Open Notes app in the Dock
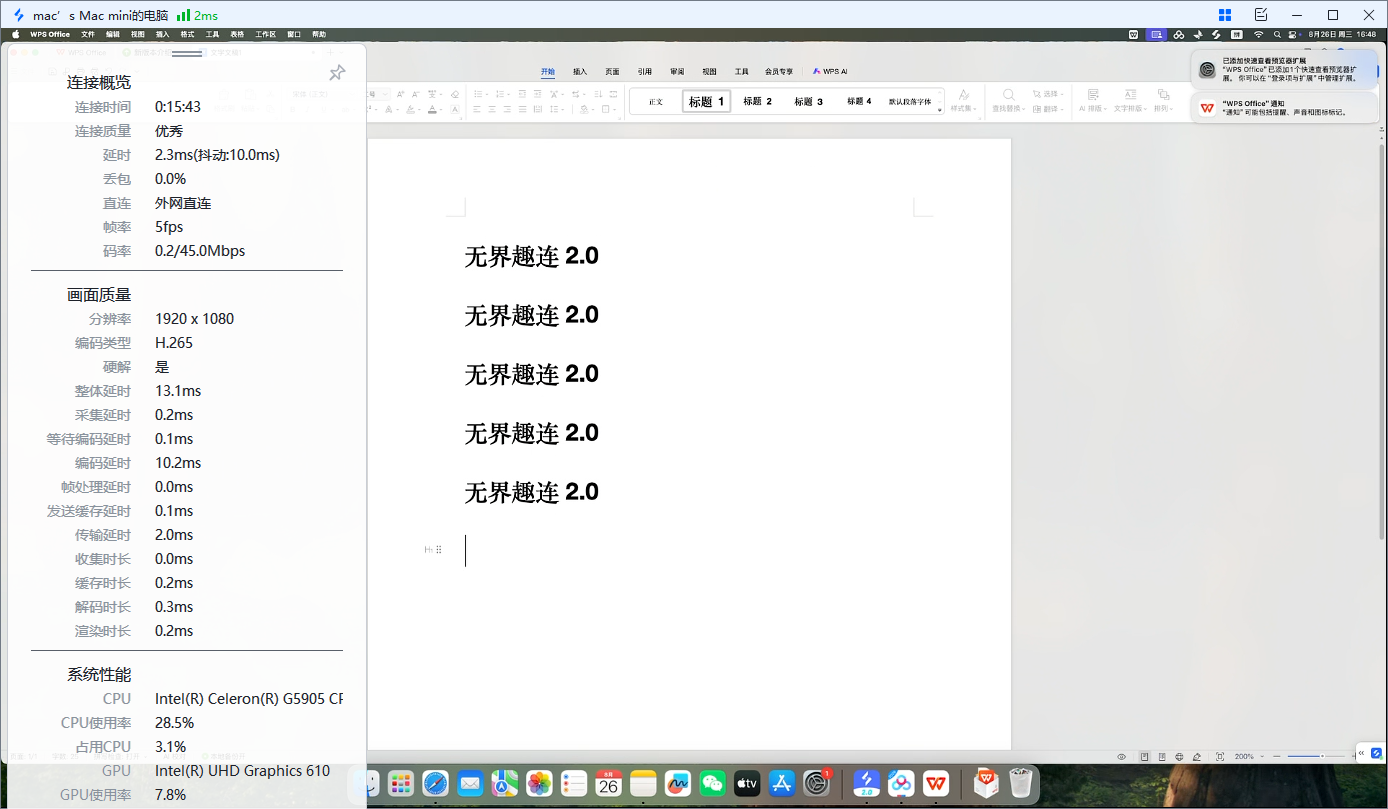Screen dimensions: 1388x809 pos(643,783)
